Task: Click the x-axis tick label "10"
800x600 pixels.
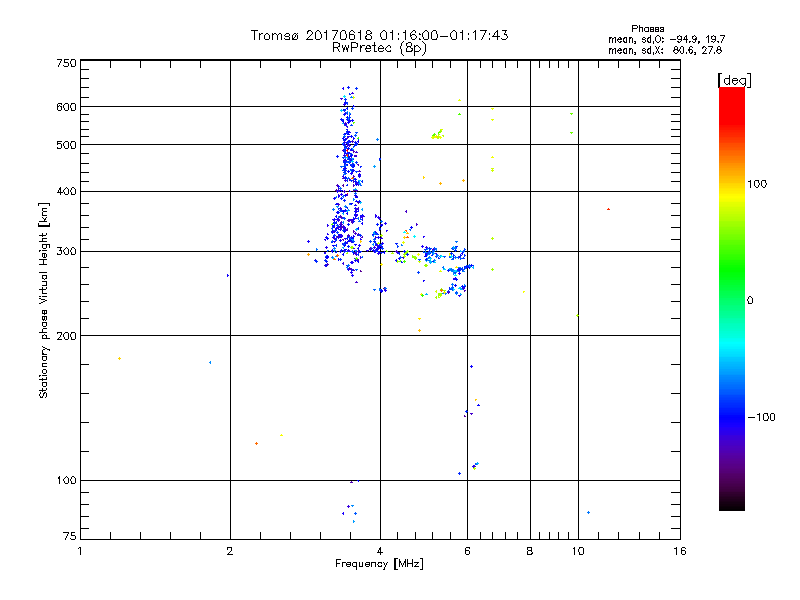Action: pyautogui.click(x=578, y=551)
